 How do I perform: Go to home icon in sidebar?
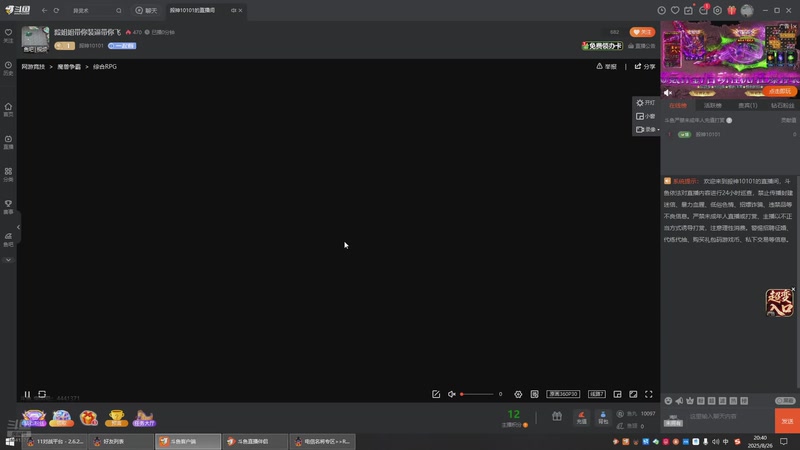point(8,110)
